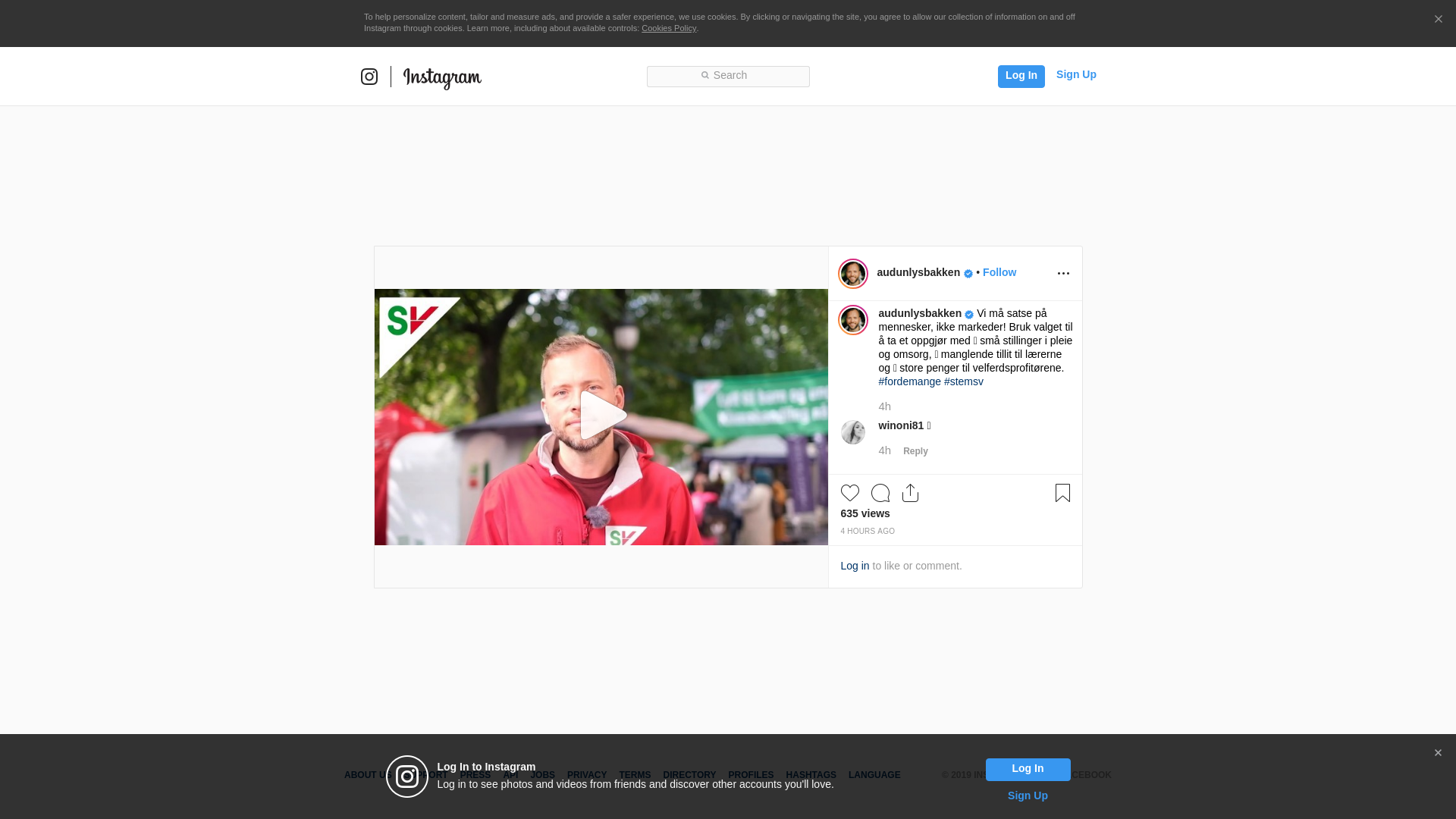Click the comment bubble icon
This screenshot has width=1456, height=819.
pos(880,493)
